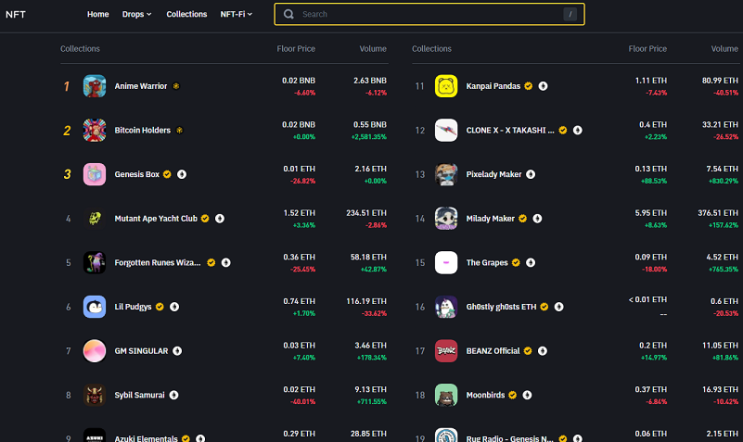This screenshot has width=743, height=442.
Task: Click the verified badge next to Lil Pudgys
Action: (x=160, y=307)
